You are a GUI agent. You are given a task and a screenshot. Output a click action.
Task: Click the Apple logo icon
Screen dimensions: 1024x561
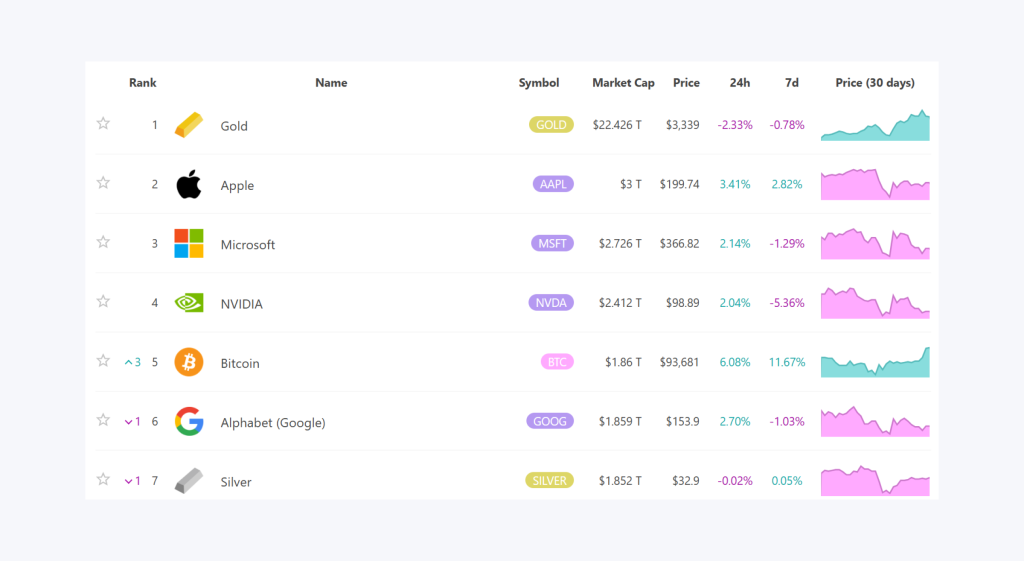click(x=189, y=184)
